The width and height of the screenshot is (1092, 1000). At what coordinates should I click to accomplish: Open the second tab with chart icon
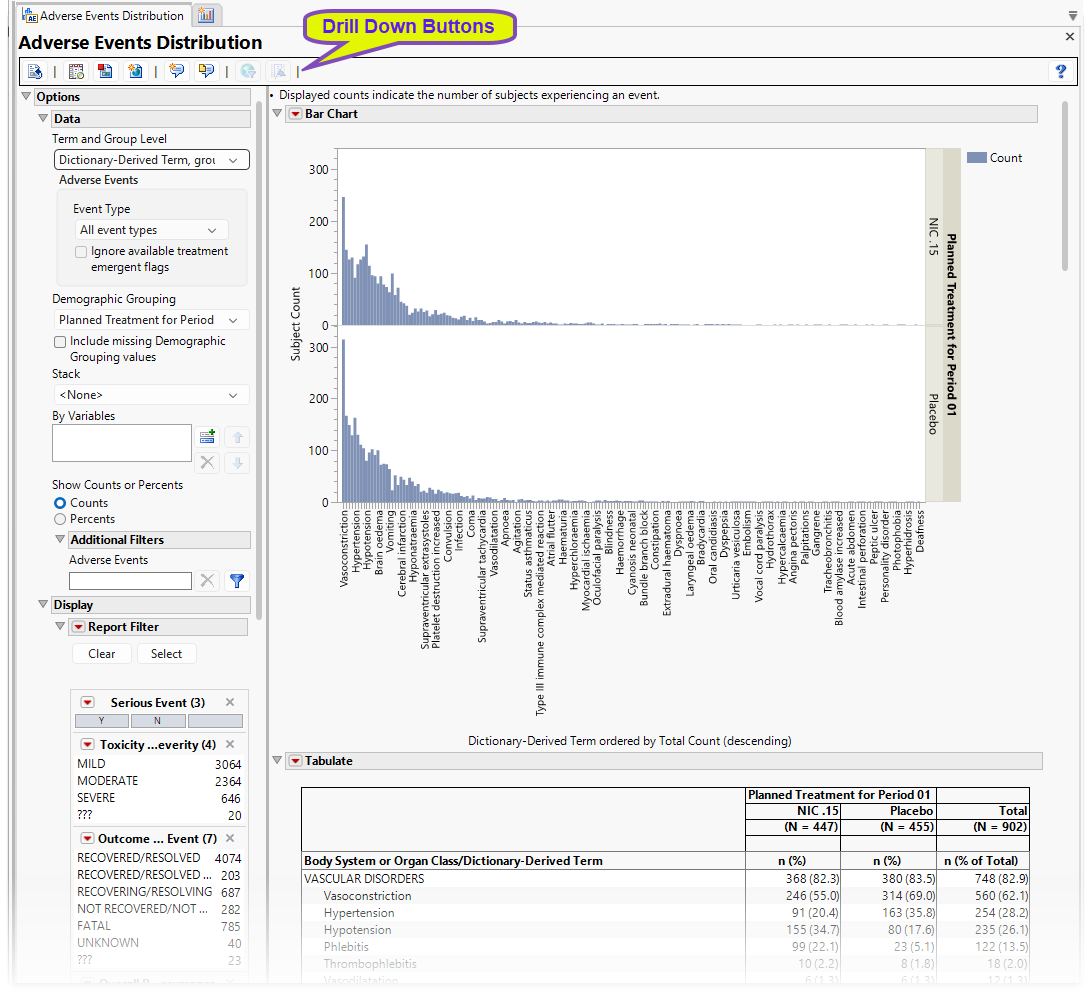pos(206,15)
